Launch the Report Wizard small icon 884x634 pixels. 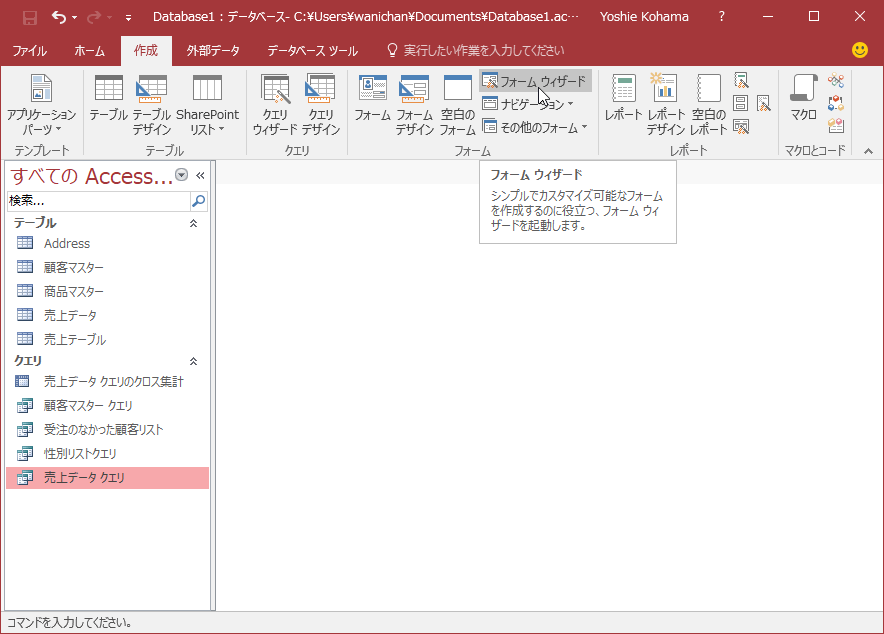coord(741,81)
